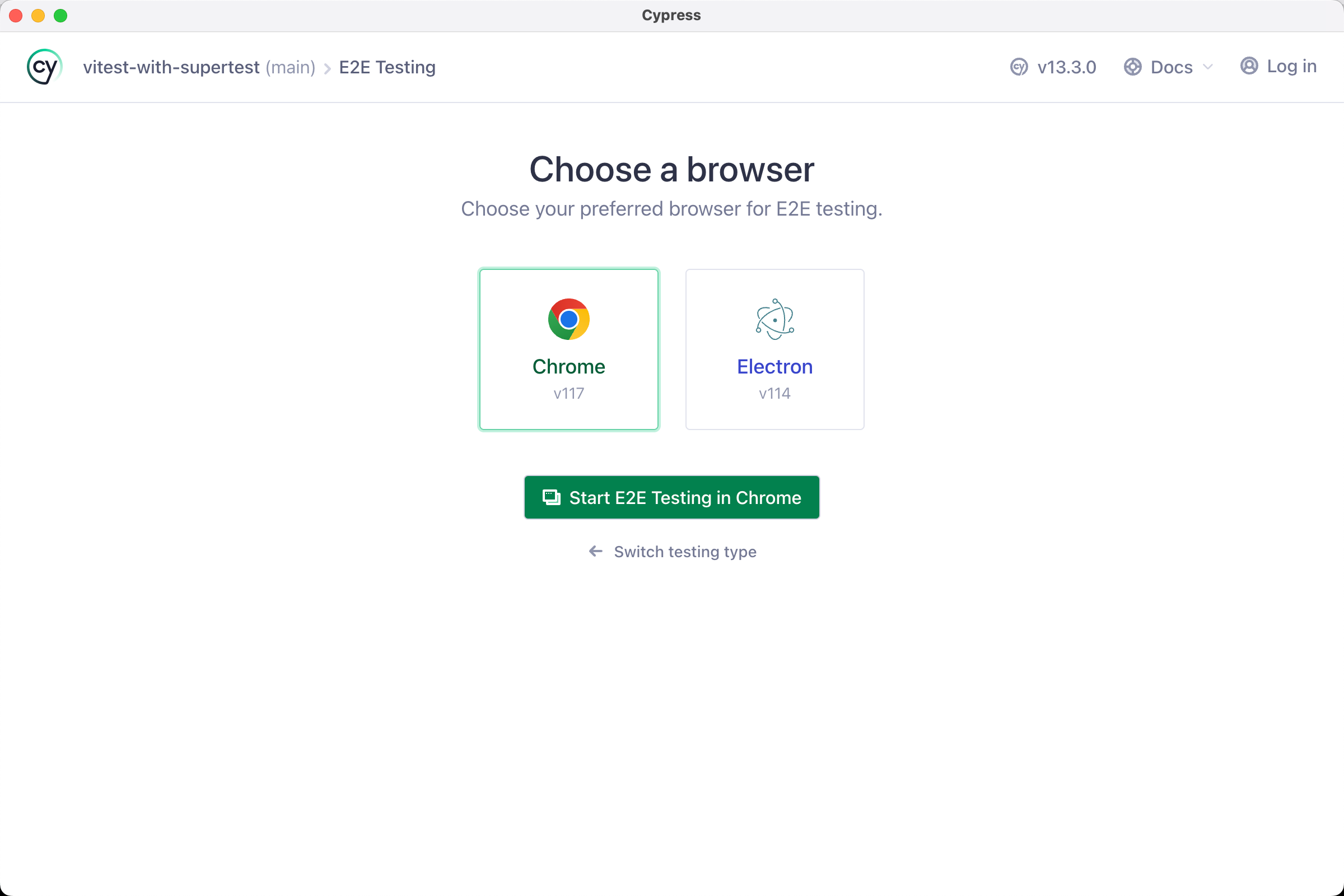Click the v117 version text

click(x=568, y=393)
